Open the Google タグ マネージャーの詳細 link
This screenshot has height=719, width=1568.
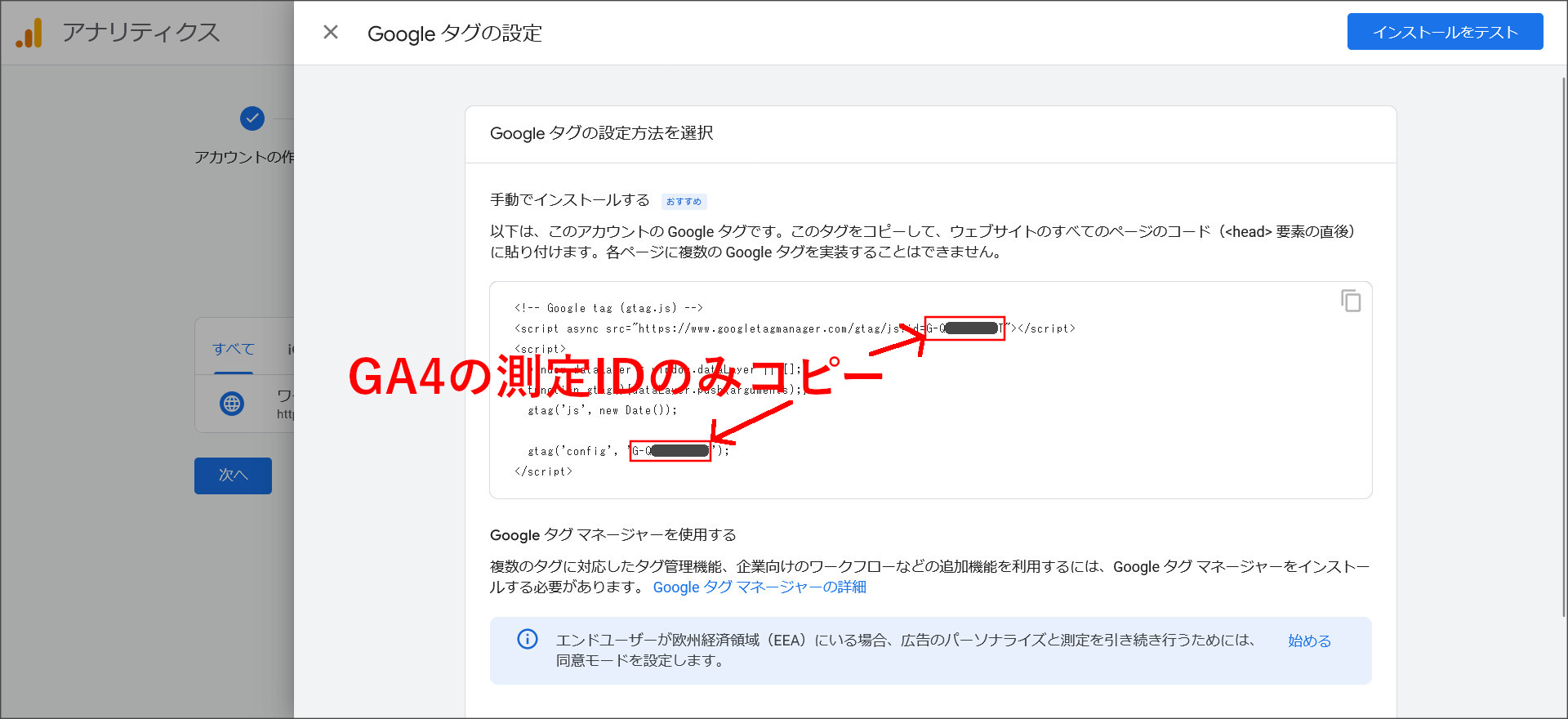pos(759,587)
